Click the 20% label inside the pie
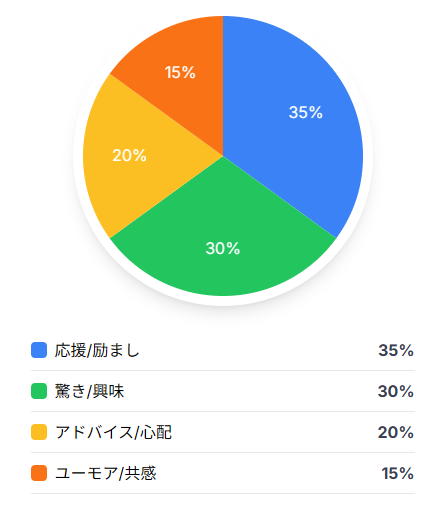Screen dimensions: 432x506 click(129, 155)
